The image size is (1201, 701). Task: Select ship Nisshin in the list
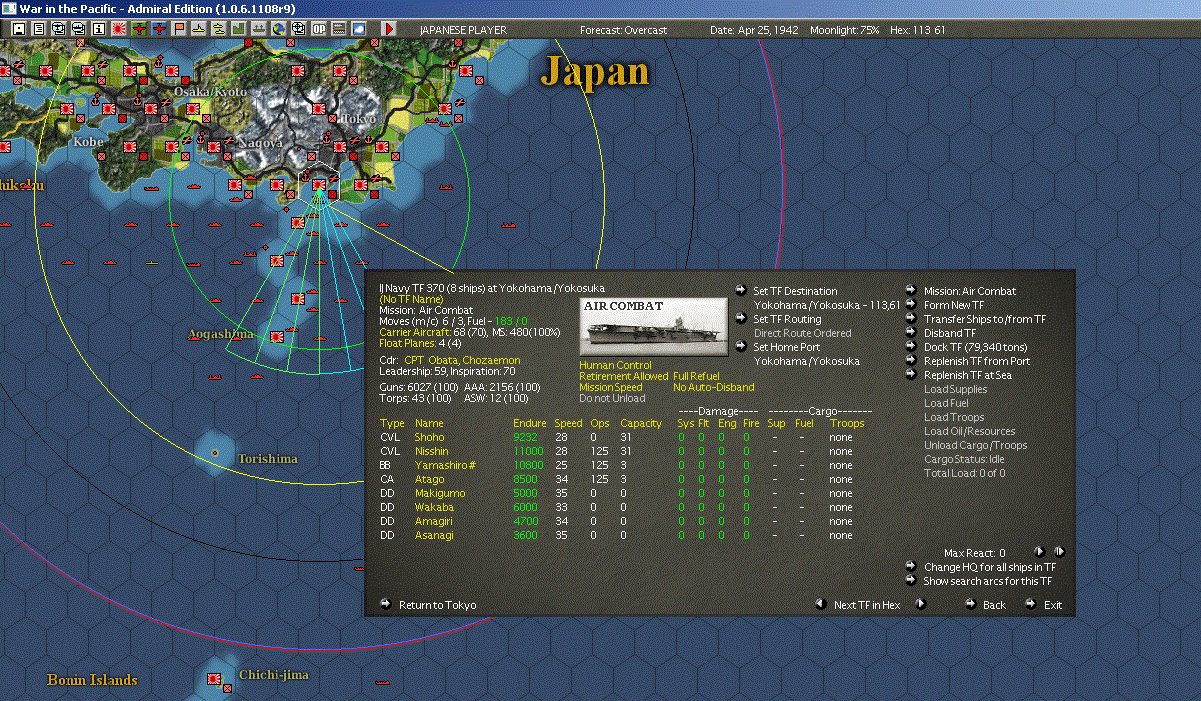[x=432, y=451]
